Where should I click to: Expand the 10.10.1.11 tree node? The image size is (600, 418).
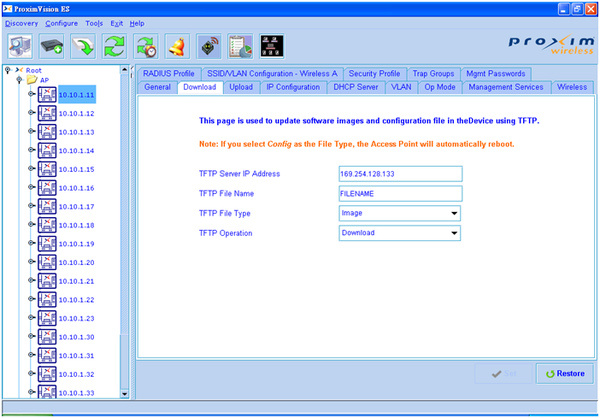pyautogui.click(x=31, y=94)
